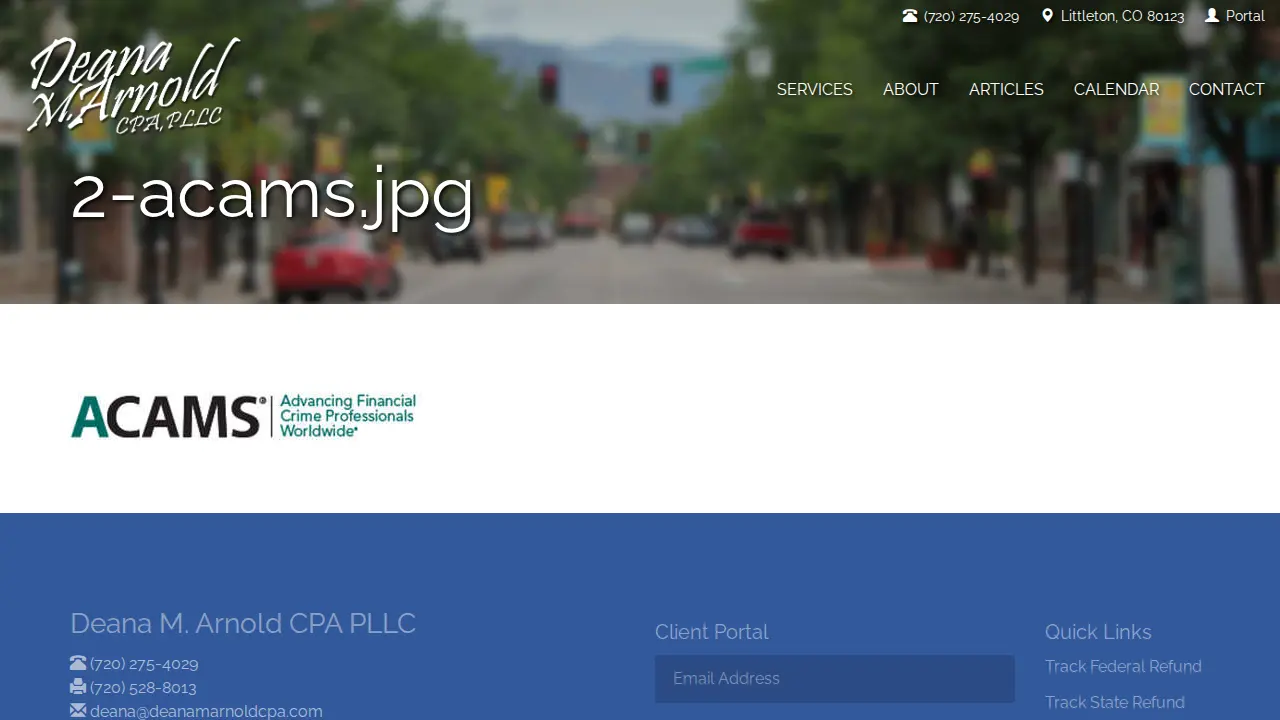Click the map pin location icon
This screenshot has height=720, width=1280.
[x=1047, y=16]
